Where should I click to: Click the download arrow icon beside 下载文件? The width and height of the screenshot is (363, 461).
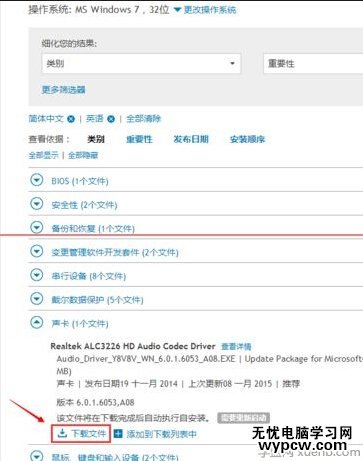62,433
